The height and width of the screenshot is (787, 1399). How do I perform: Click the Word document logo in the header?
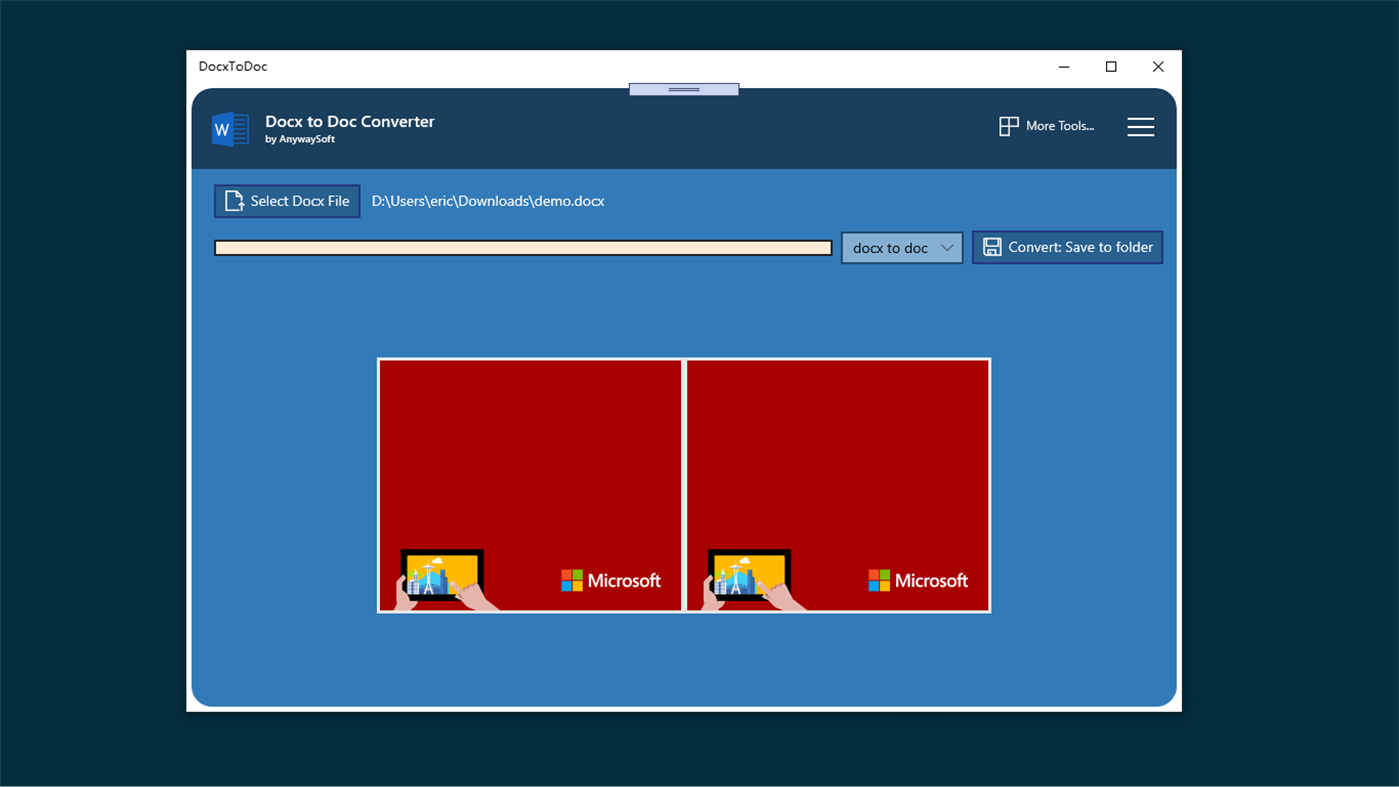pyautogui.click(x=229, y=129)
